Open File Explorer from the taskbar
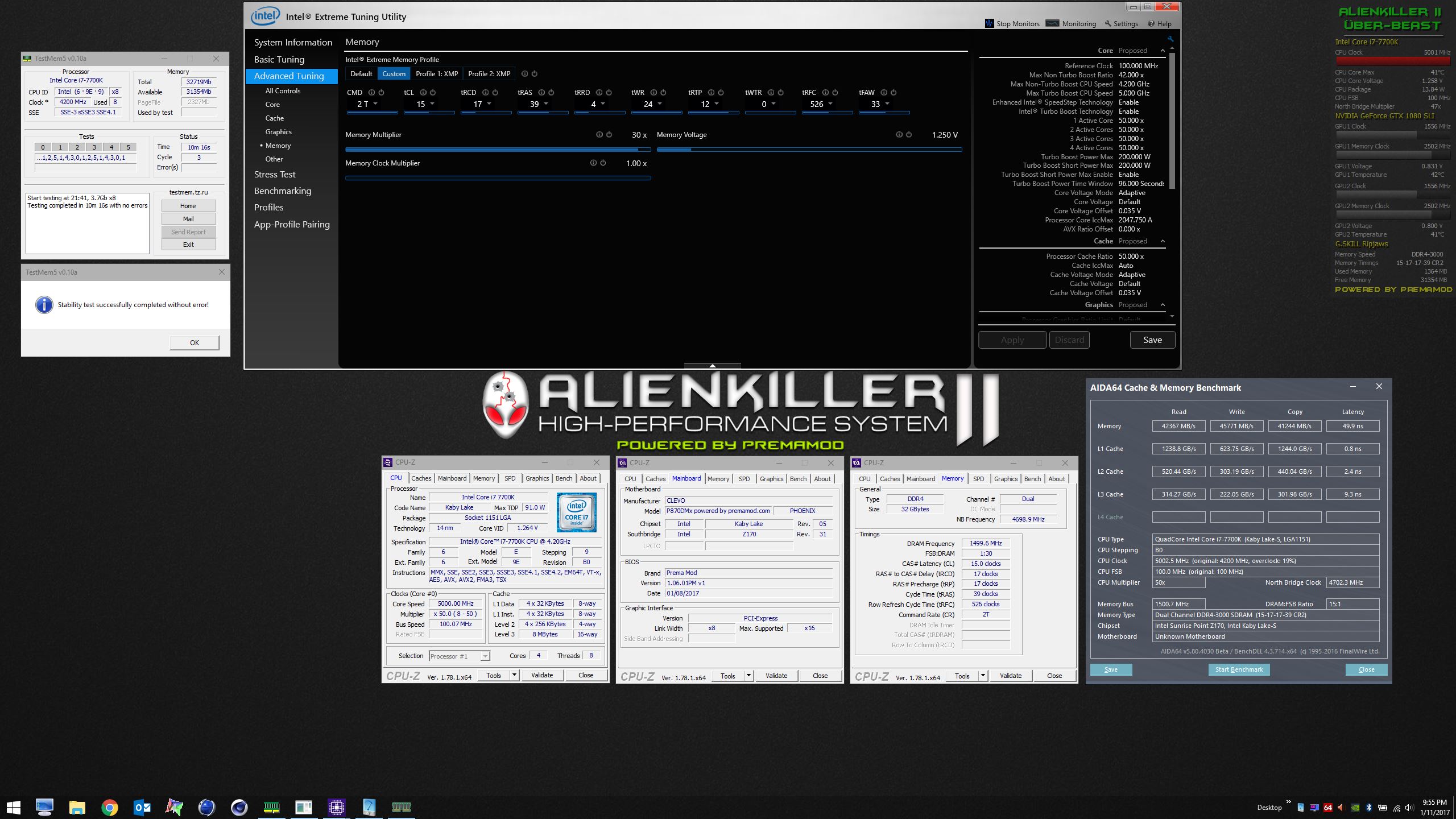This screenshot has width=1456, height=819. 77,807
